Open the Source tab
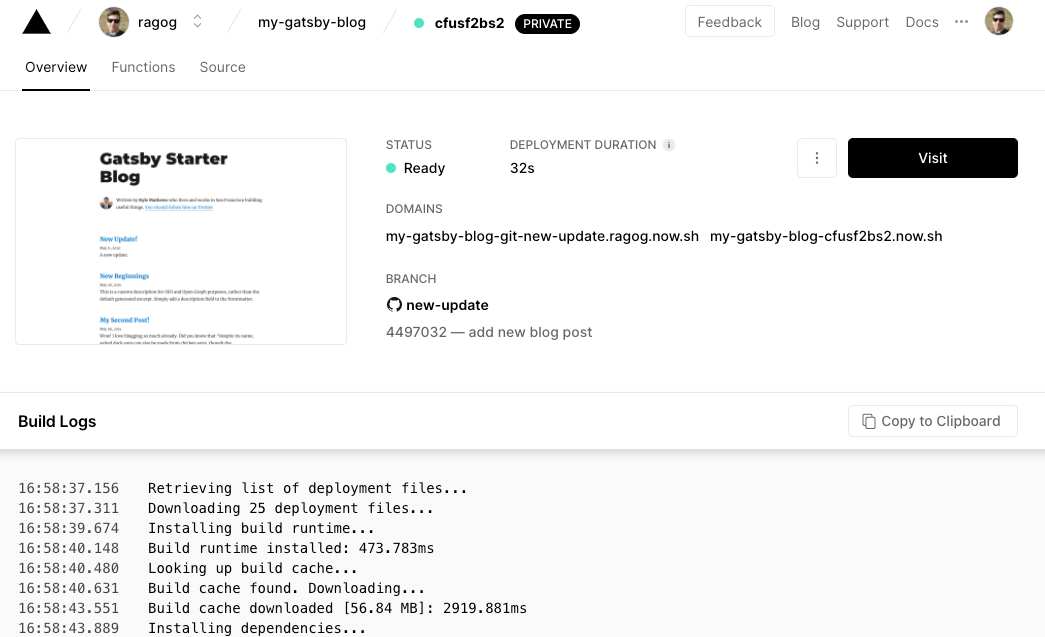Image resolution: width=1045 pixels, height=637 pixels. pos(222,67)
